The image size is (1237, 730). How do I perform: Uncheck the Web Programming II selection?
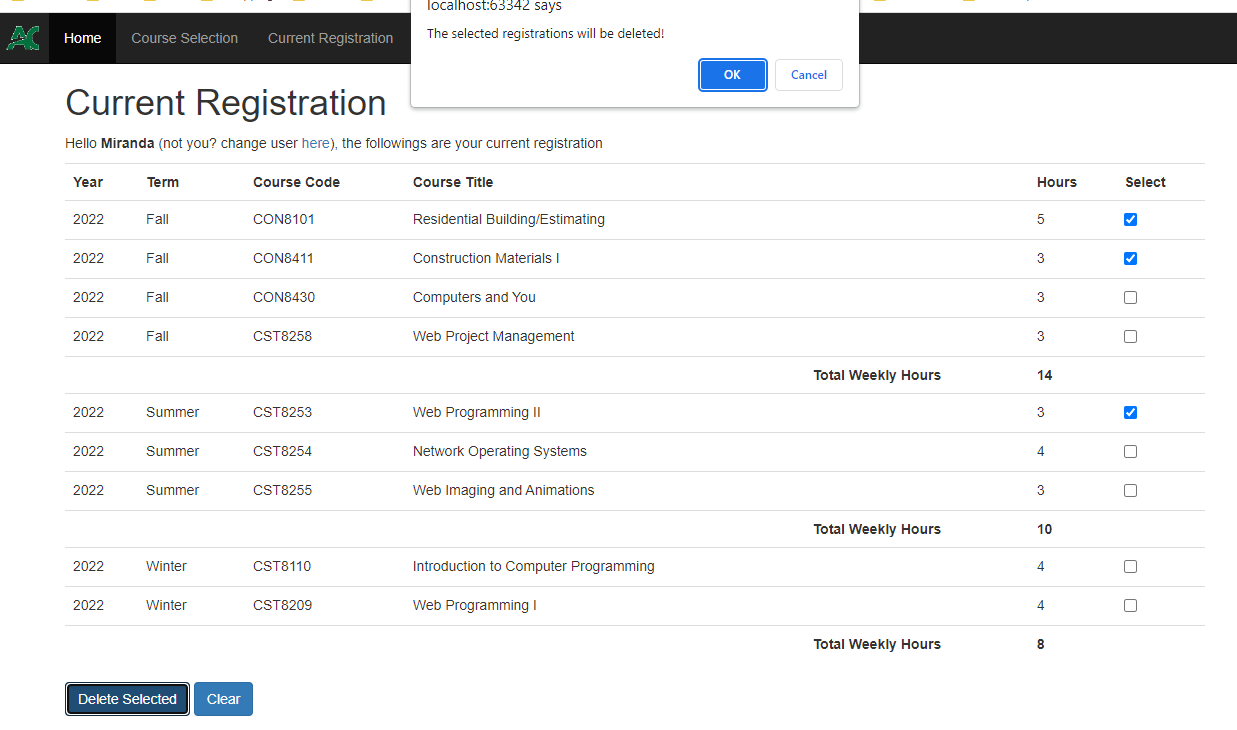[1130, 412]
